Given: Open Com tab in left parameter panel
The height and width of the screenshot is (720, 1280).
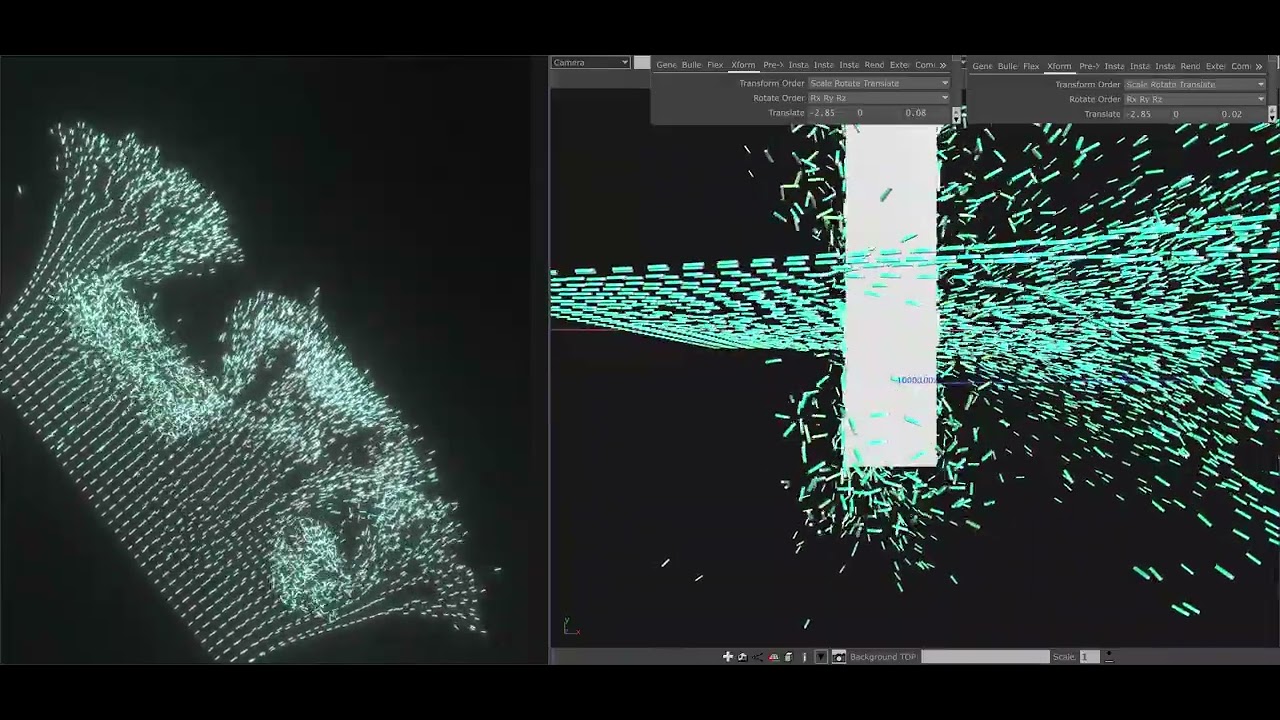Looking at the screenshot, I should point(925,65).
